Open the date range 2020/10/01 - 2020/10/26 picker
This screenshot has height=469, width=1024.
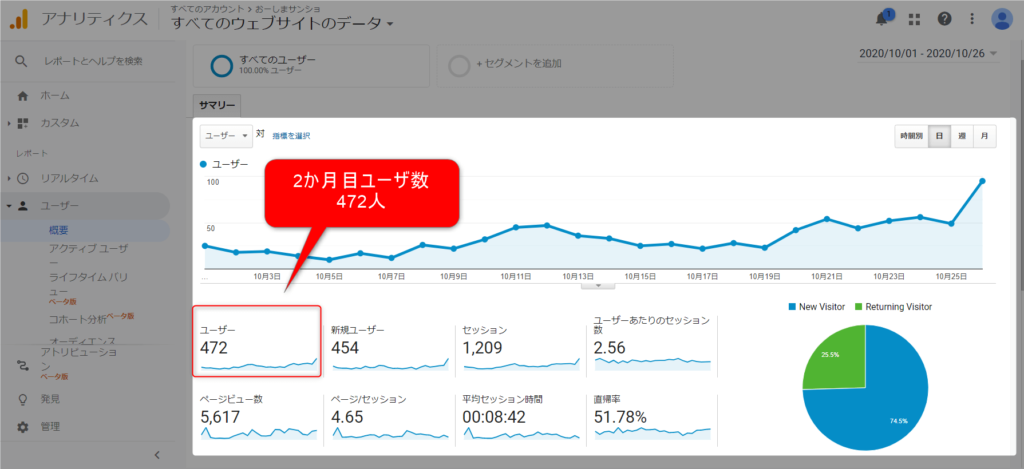[x=928, y=54]
